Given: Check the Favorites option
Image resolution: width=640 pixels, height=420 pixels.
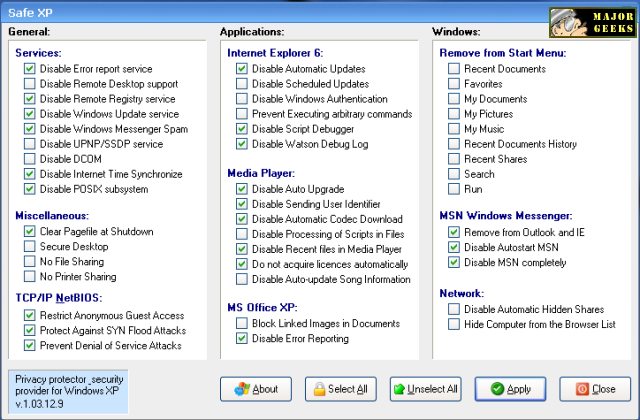Looking at the screenshot, I should coord(454,84).
